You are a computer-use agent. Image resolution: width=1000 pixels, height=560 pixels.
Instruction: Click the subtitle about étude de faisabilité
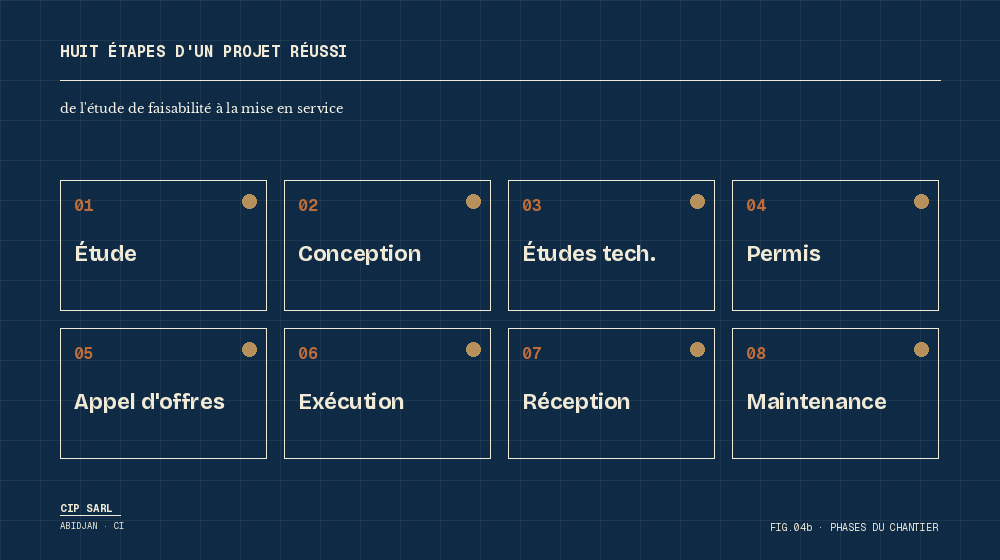(201, 108)
